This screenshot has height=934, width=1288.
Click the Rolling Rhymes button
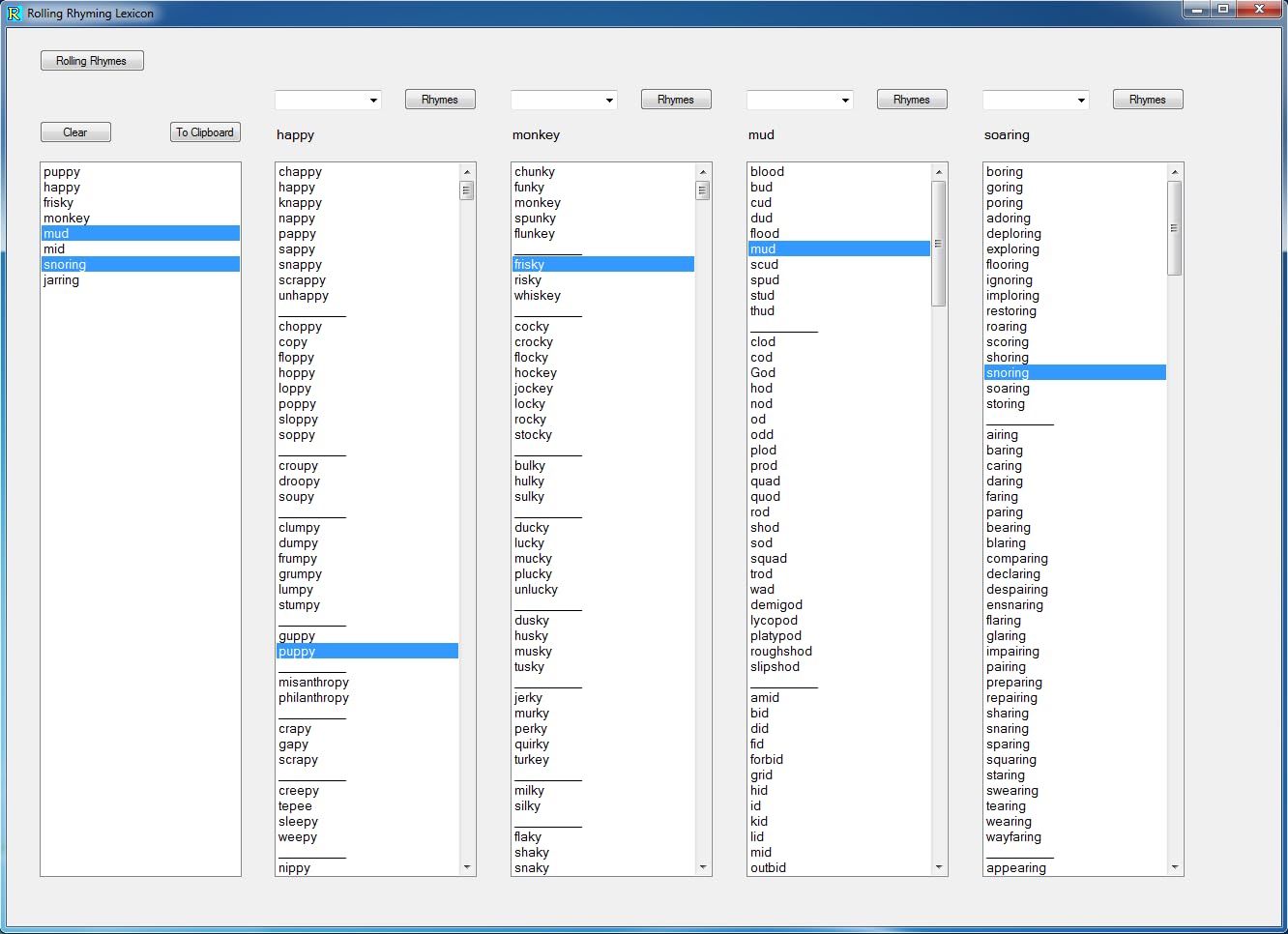(92, 61)
